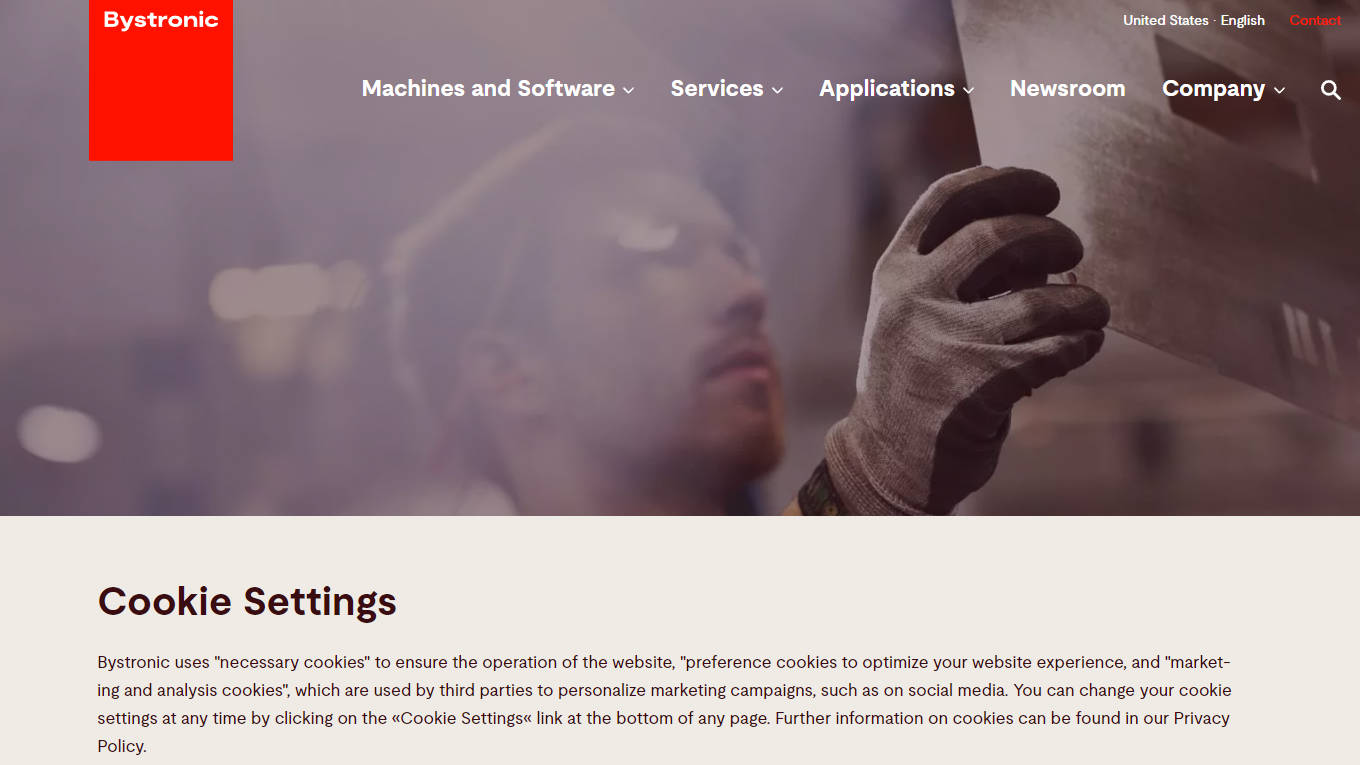Select the Company menu label
The image size is (1360, 765).
(1213, 89)
